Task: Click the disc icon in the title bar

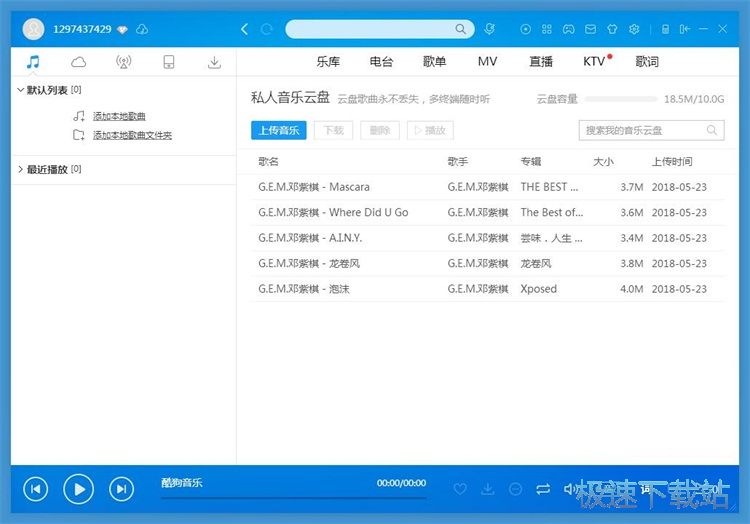Action: (x=525, y=29)
